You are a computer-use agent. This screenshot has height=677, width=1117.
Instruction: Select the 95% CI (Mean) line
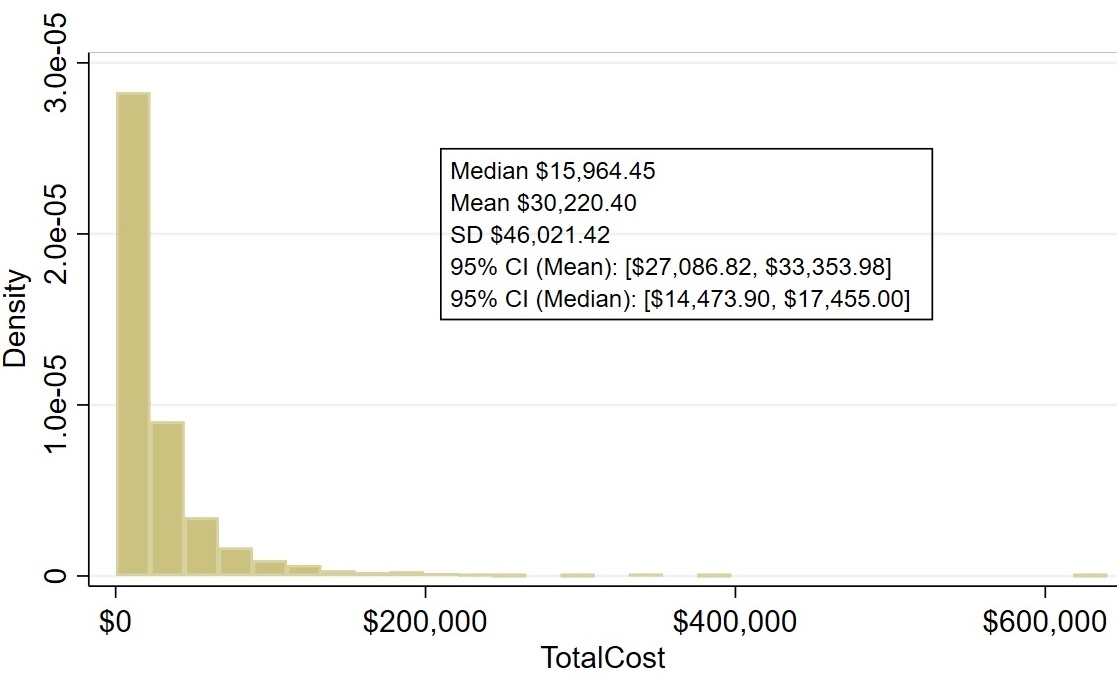point(670,267)
